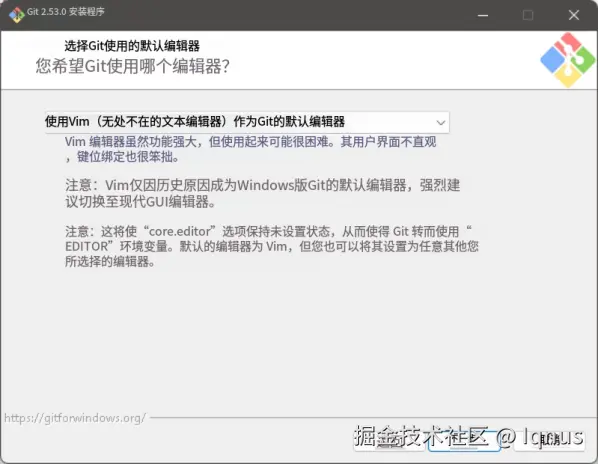Viewport: 598px width, 464px height.
Task: Open the https://gitforwindows.org/ link
Action: pos(75,418)
